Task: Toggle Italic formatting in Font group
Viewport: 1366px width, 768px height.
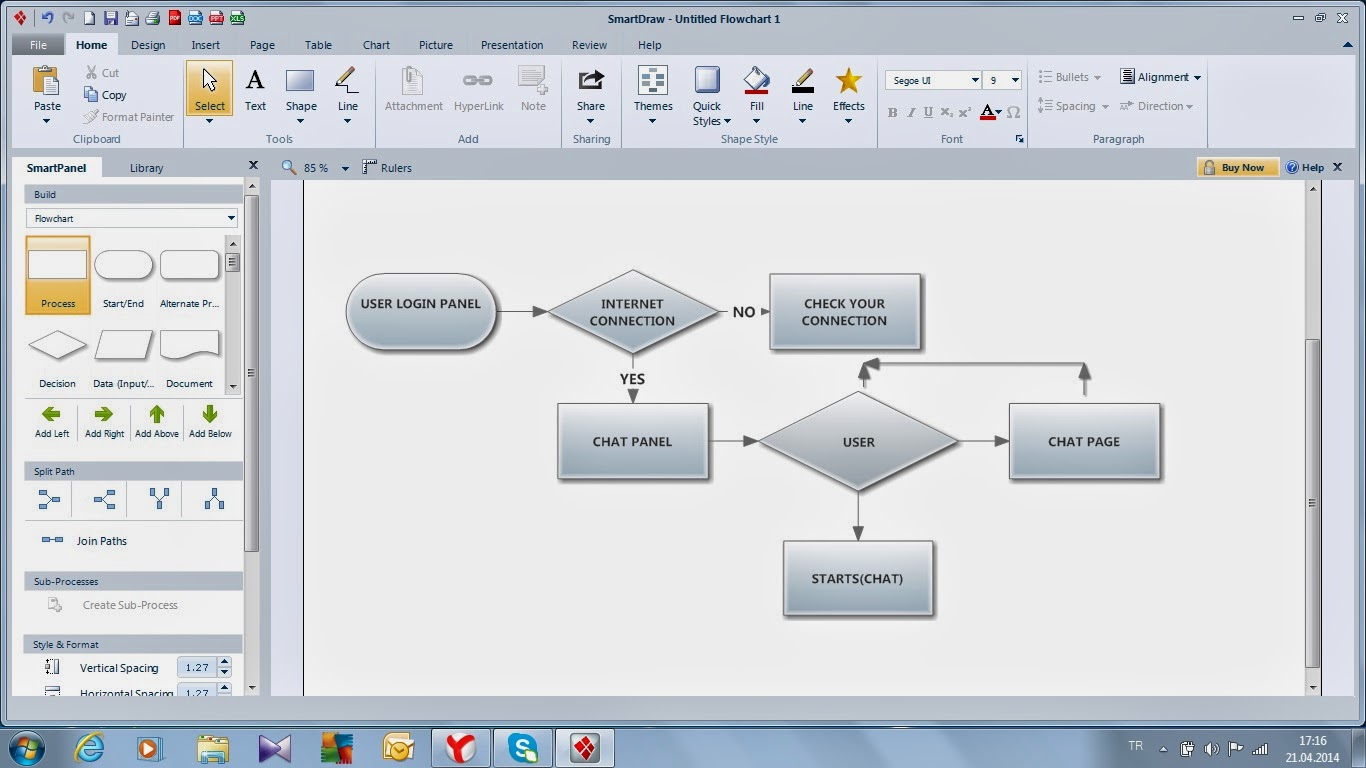Action: pyautogui.click(x=911, y=113)
